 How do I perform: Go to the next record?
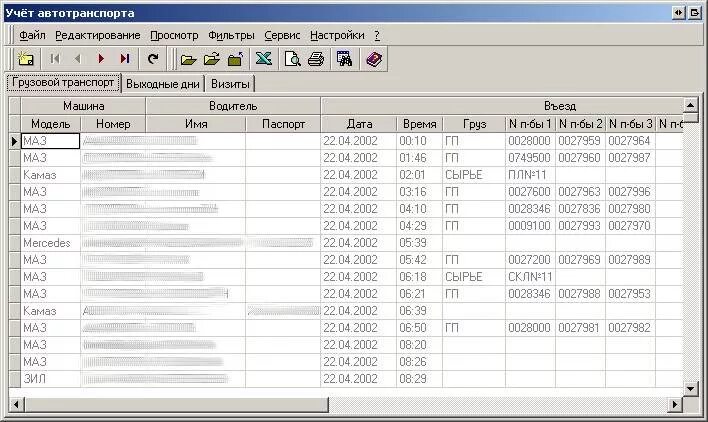[101, 59]
